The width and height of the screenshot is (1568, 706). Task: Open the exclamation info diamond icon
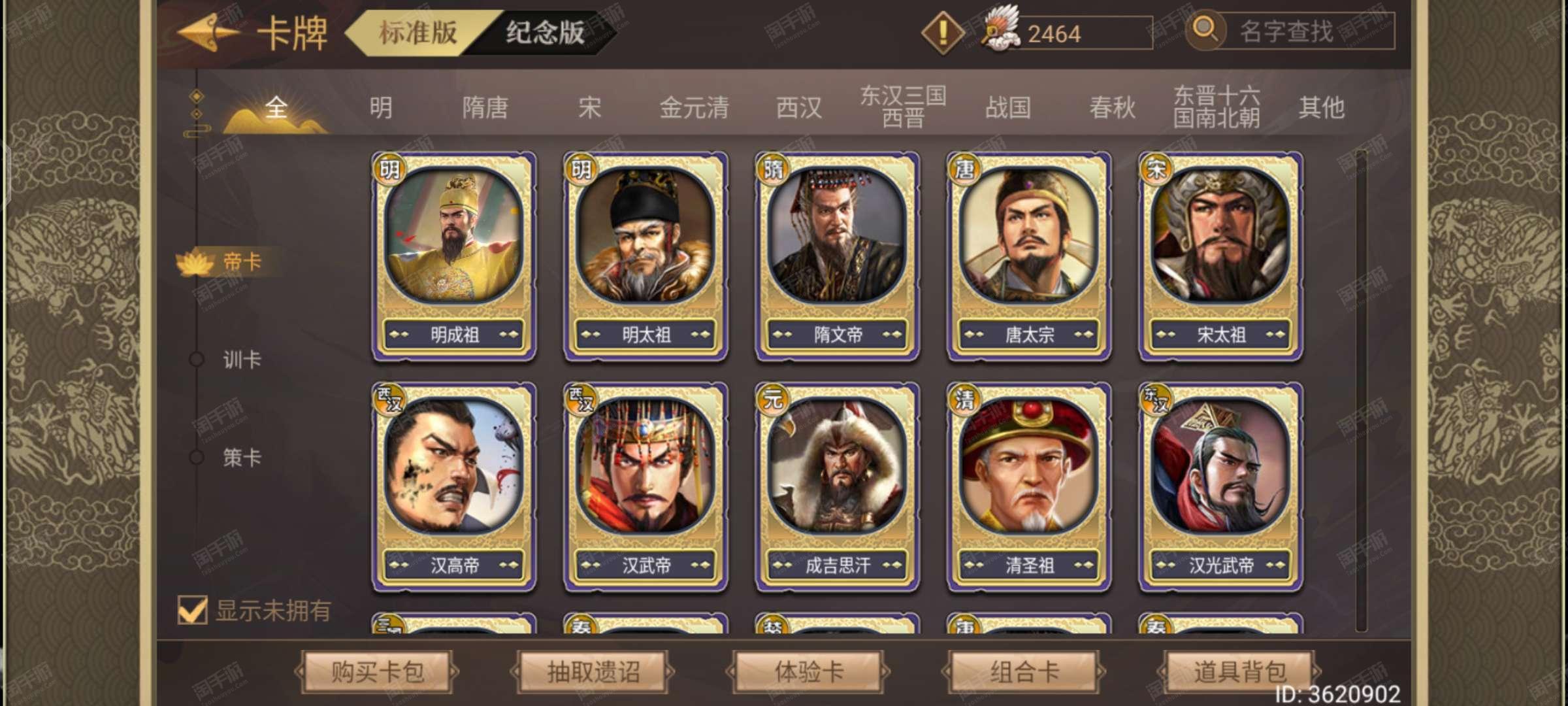(943, 33)
